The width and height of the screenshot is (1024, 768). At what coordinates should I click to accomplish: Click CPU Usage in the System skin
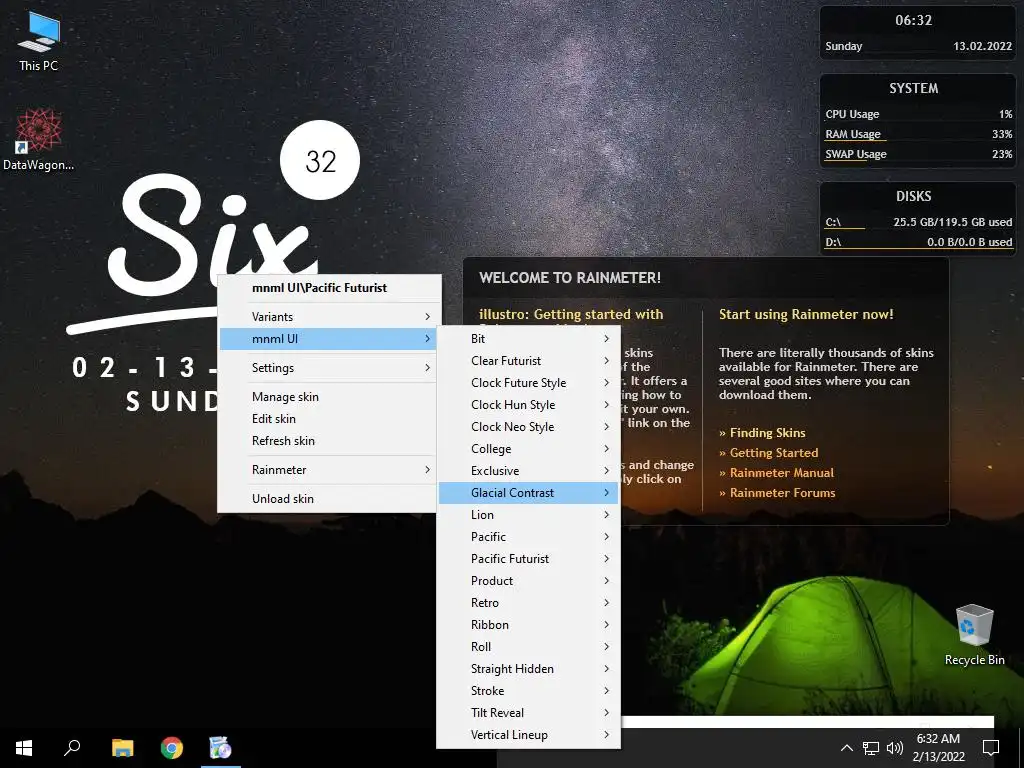(x=852, y=114)
